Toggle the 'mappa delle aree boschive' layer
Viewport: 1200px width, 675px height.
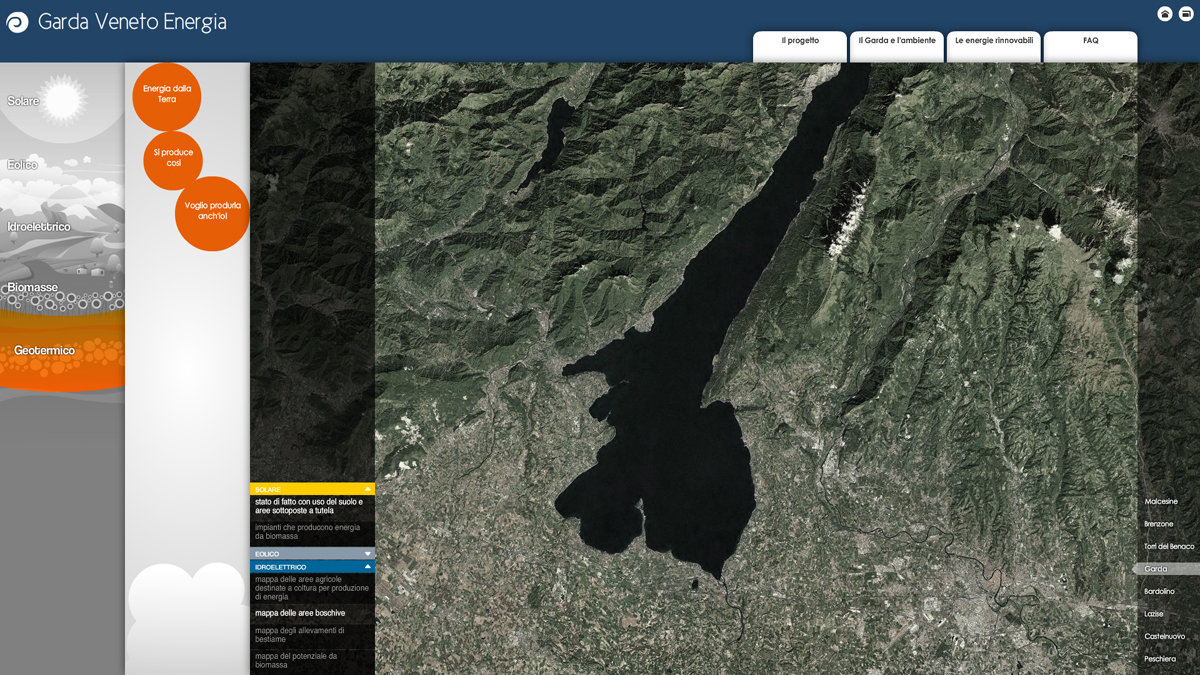(x=300, y=613)
